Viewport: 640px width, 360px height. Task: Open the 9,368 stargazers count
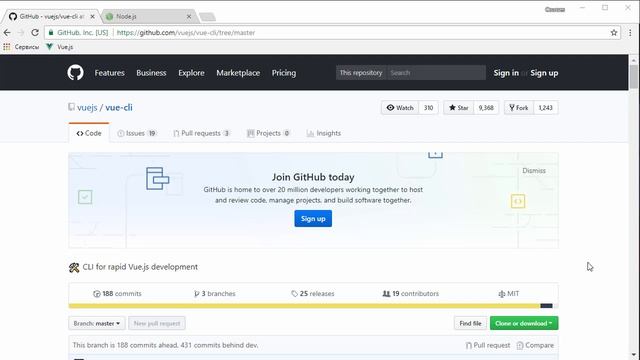(x=486, y=108)
